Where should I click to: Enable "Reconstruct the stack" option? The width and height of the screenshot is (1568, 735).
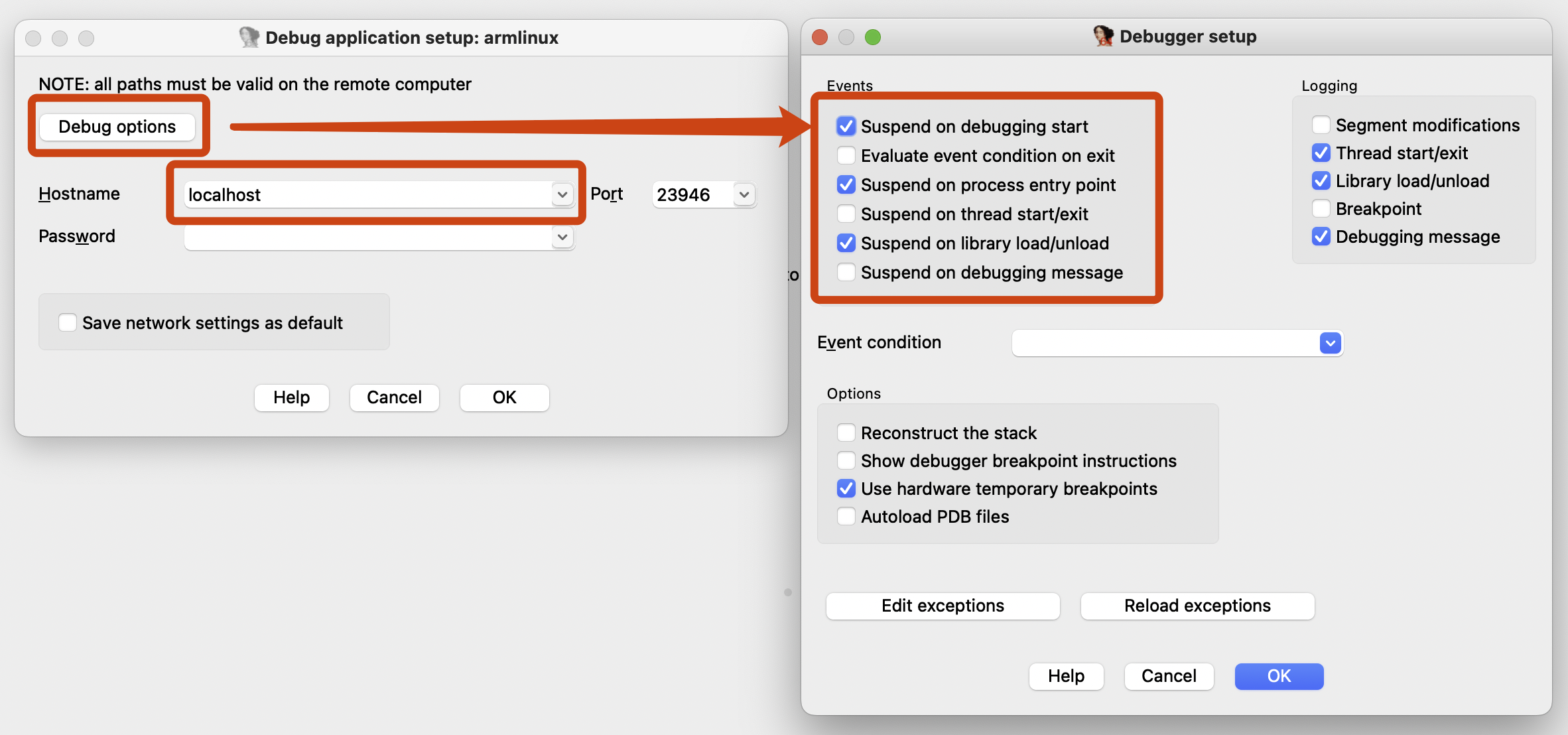(846, 433)
